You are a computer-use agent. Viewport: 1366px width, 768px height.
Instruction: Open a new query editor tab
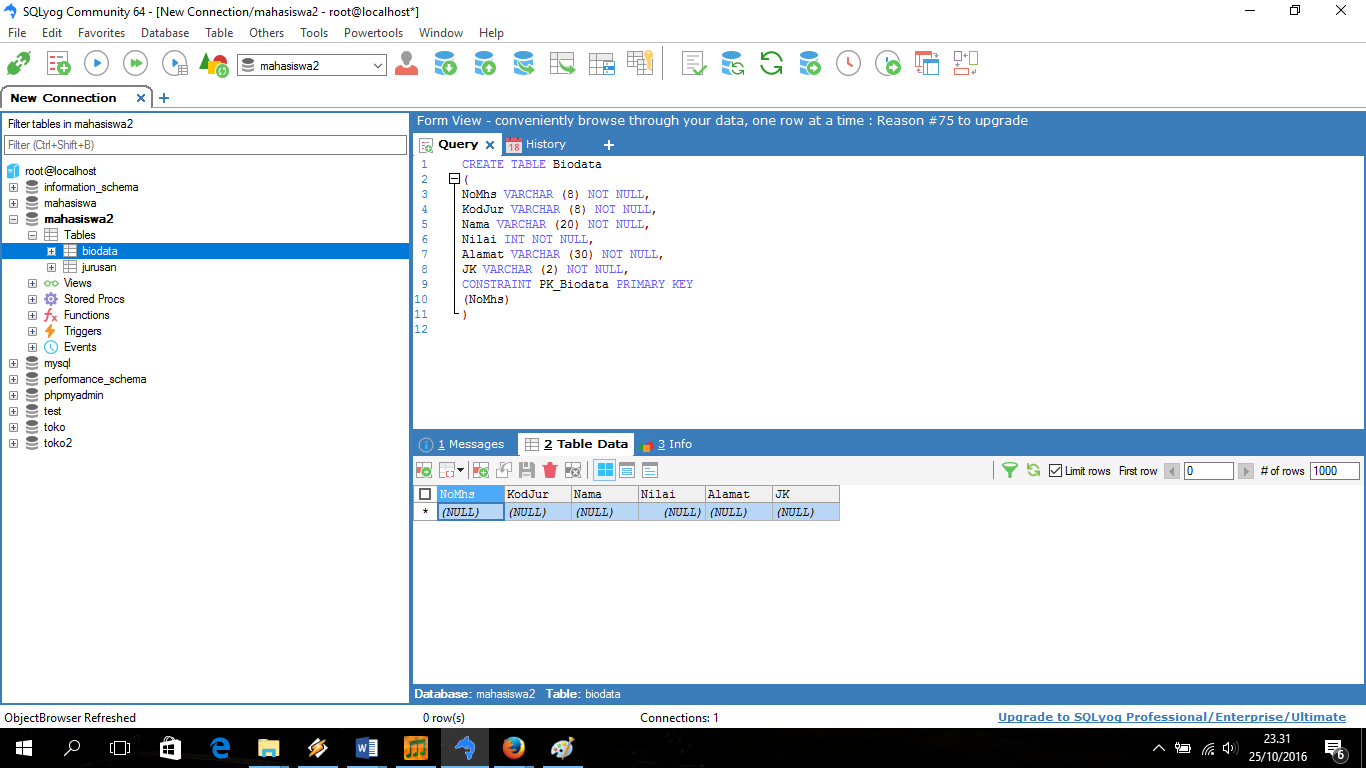[608, 145]
